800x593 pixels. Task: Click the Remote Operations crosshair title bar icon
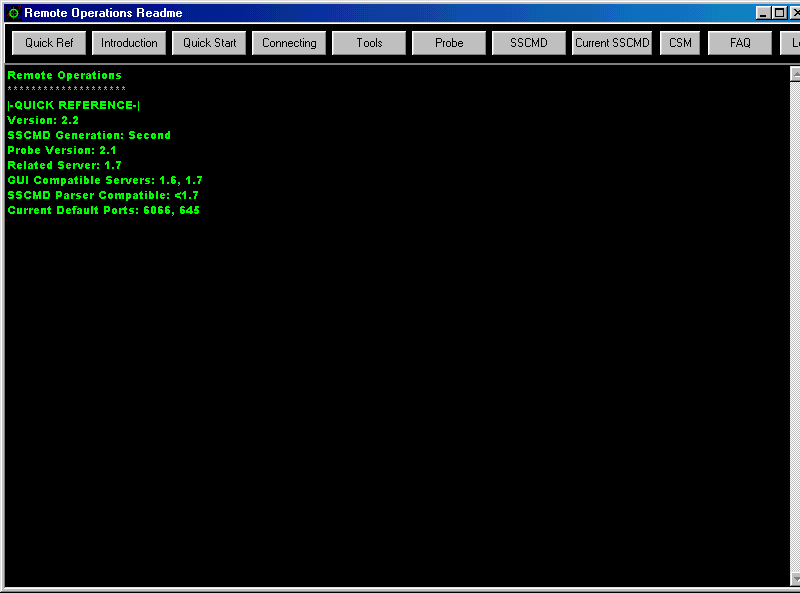click(x=13, y=13)
